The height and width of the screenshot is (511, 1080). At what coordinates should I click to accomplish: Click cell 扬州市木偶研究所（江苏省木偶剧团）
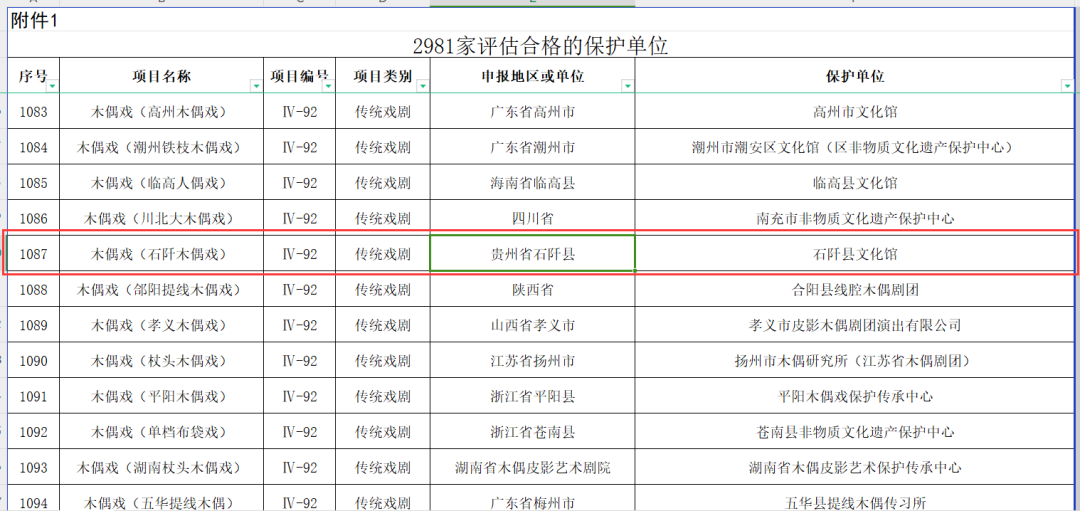[855, 361]
